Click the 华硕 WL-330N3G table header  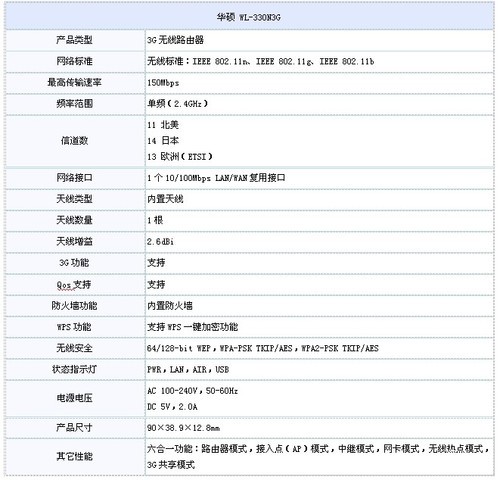click(249, 17)
